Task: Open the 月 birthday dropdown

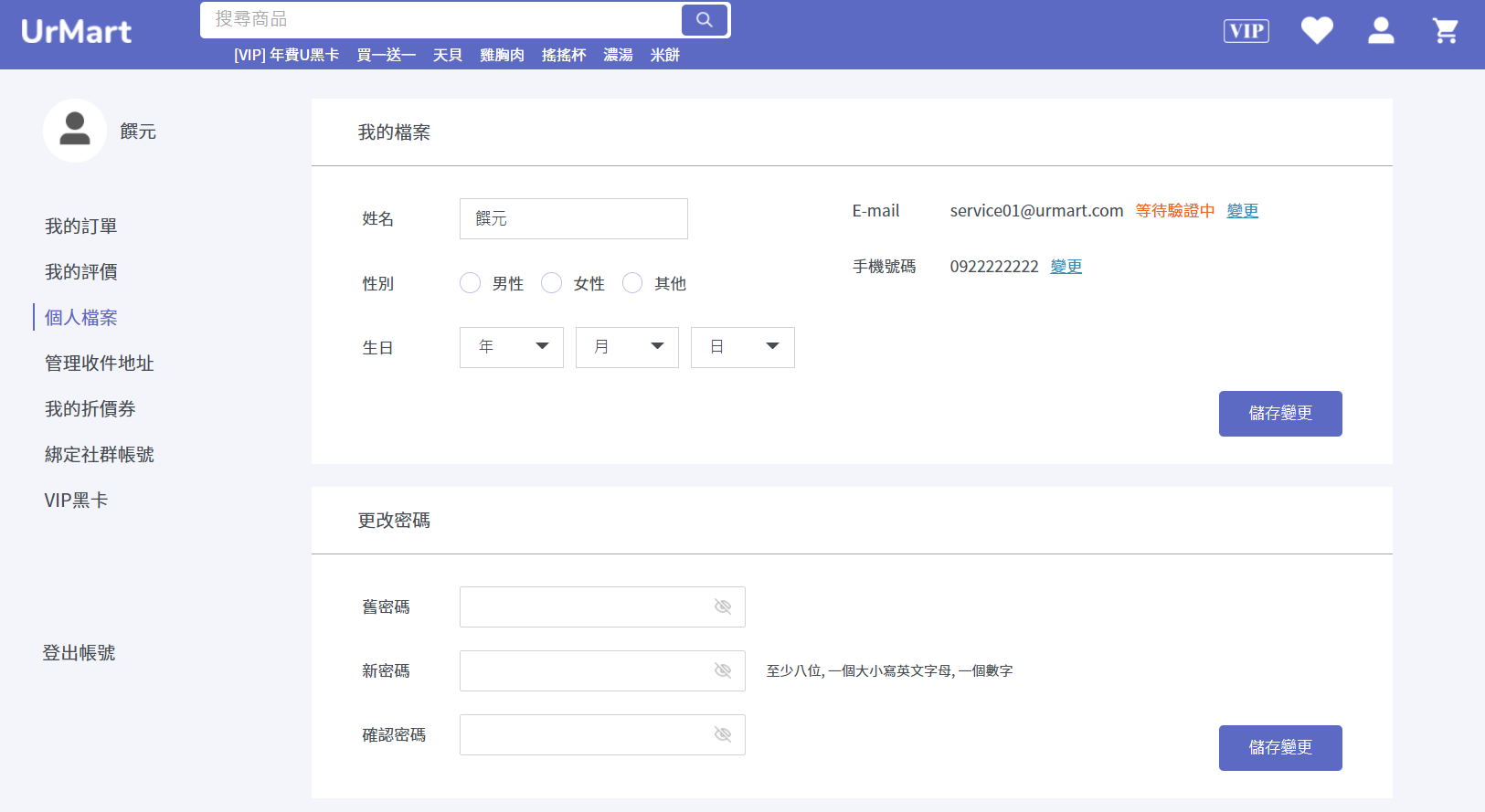Action: tap(627, 347)
